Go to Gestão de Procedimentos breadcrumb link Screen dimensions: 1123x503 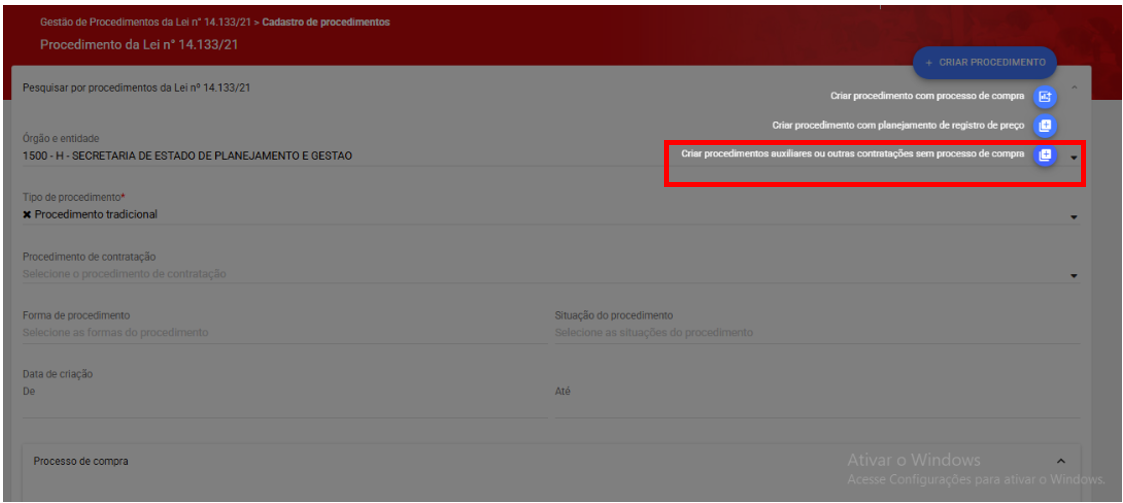146,22
